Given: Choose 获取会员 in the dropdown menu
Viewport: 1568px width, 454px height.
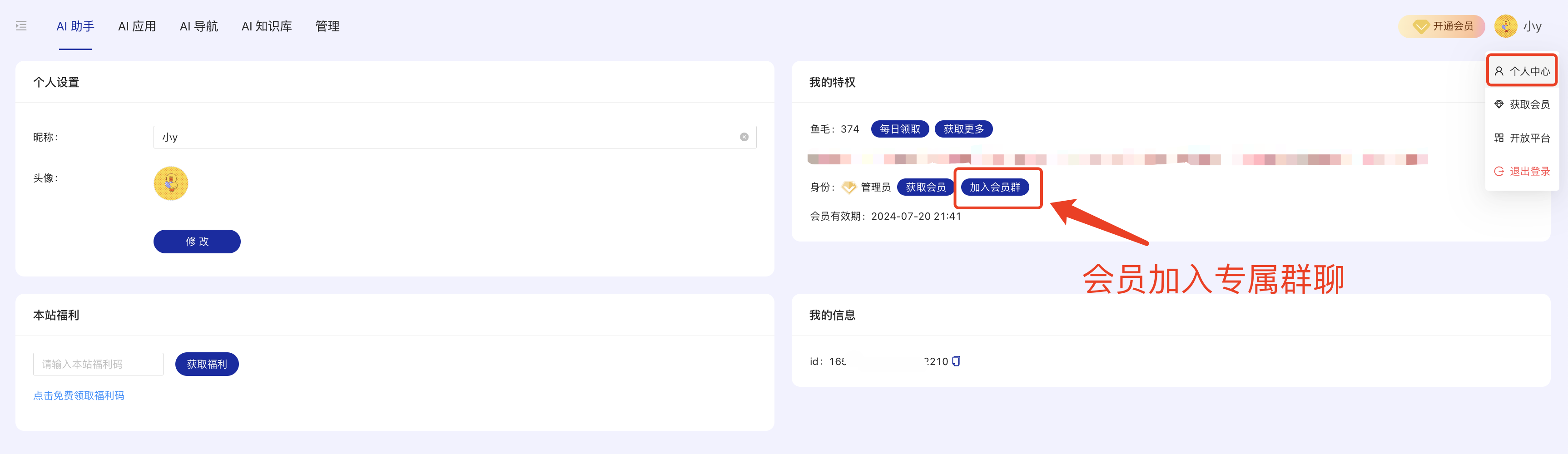Looking at the screenshot, I should pos(1522,105).
